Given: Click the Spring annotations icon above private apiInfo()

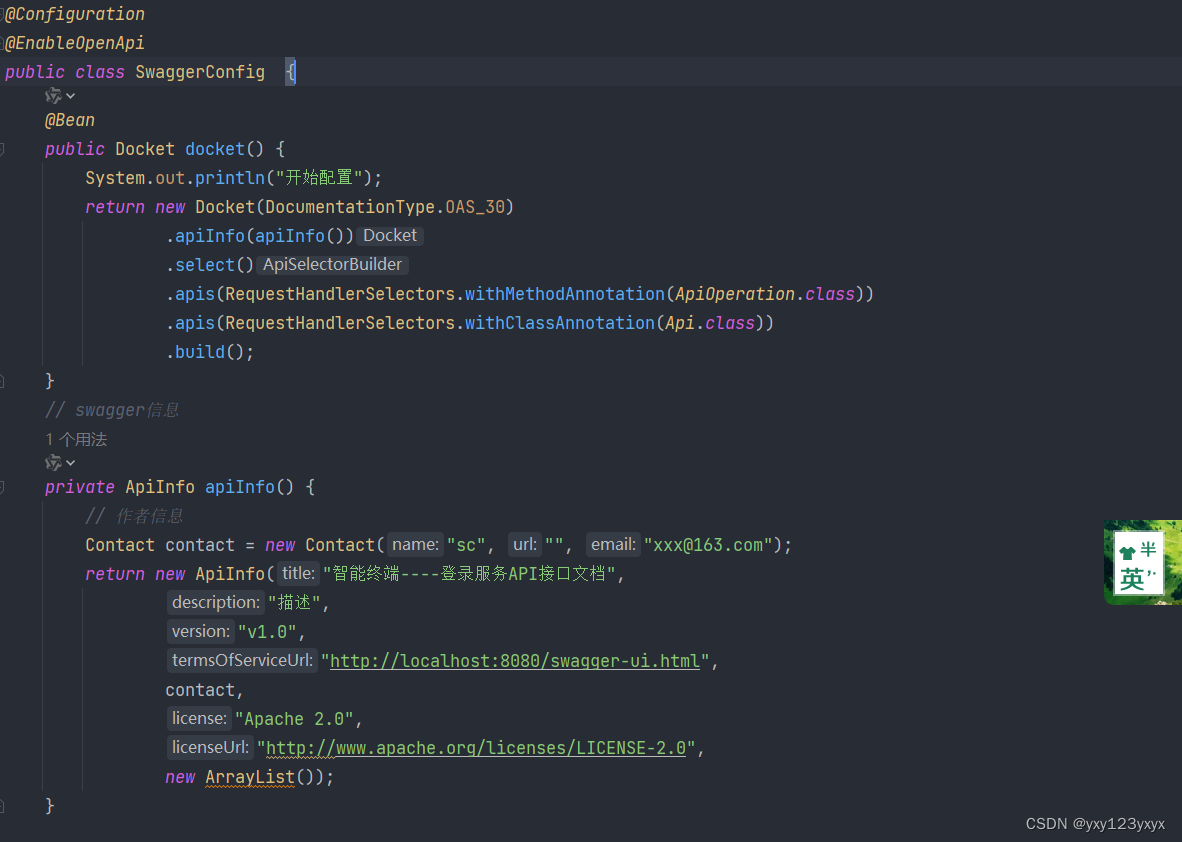Looking at the screenshot, I should 52,462.
